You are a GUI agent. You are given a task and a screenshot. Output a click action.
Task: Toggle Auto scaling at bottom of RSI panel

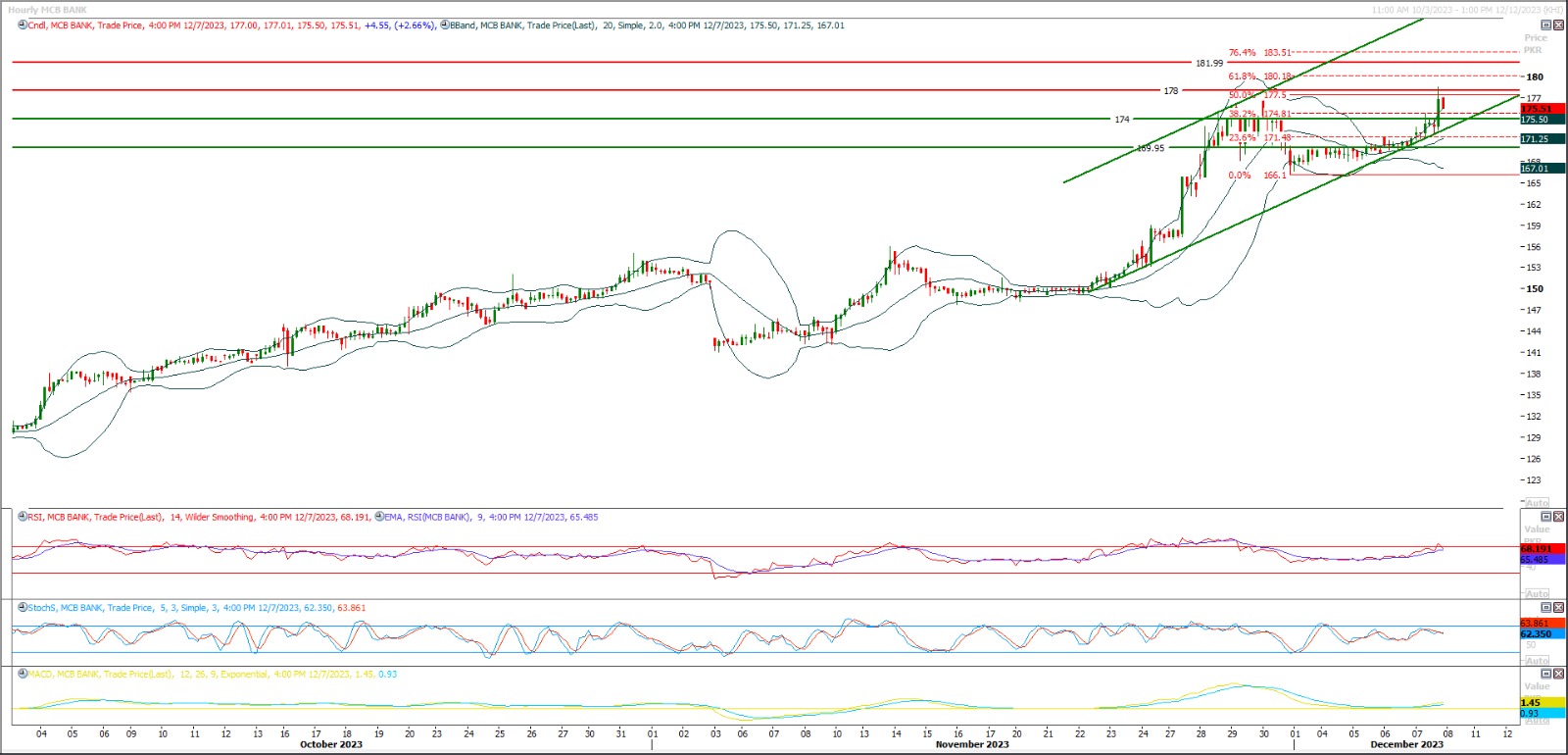(1538, 594)
